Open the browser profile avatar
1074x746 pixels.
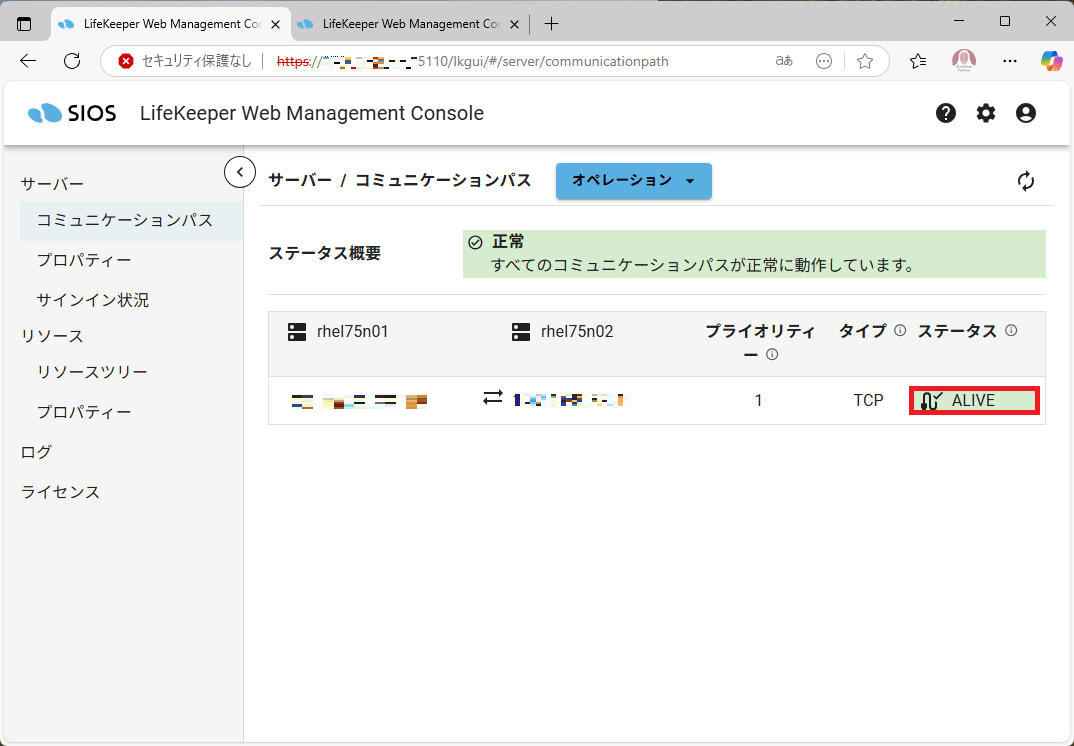(964, 61)
